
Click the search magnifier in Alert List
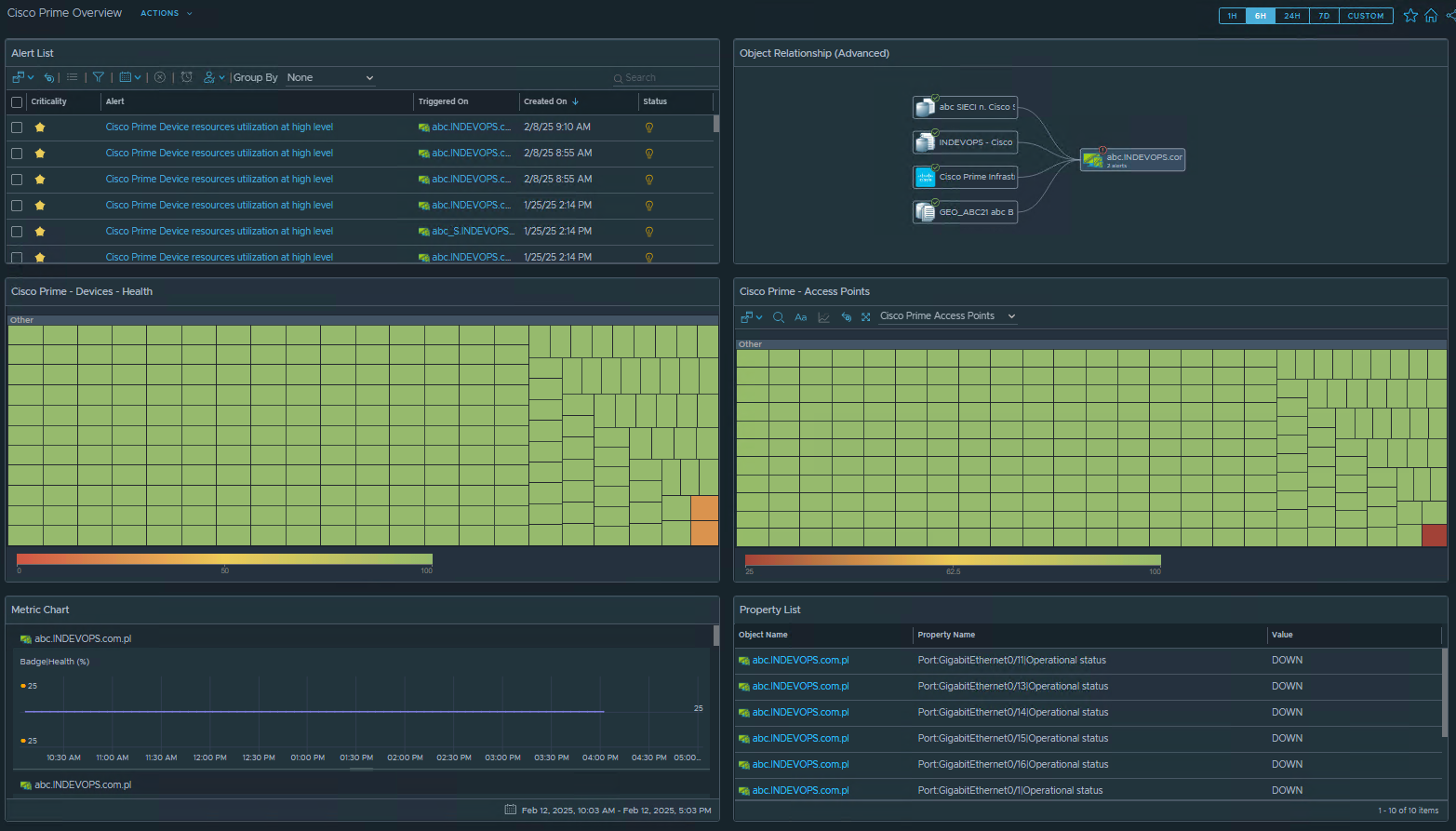click(618, 78)
